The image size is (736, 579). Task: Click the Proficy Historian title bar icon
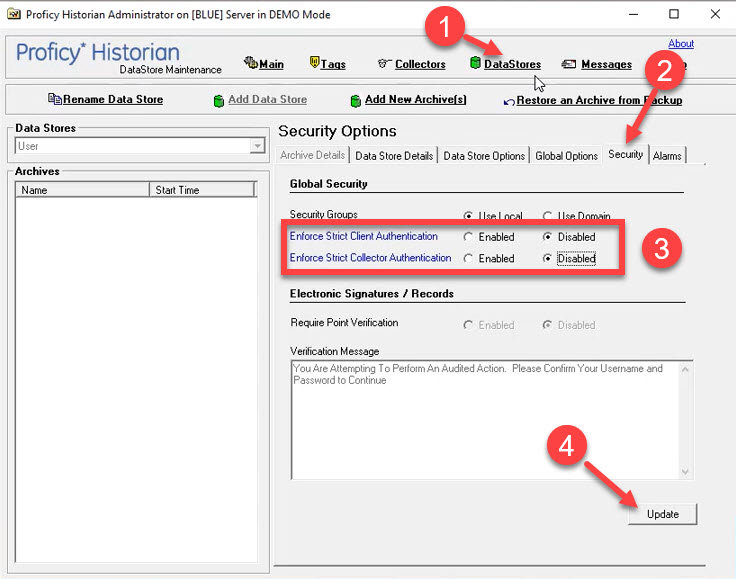14,14
